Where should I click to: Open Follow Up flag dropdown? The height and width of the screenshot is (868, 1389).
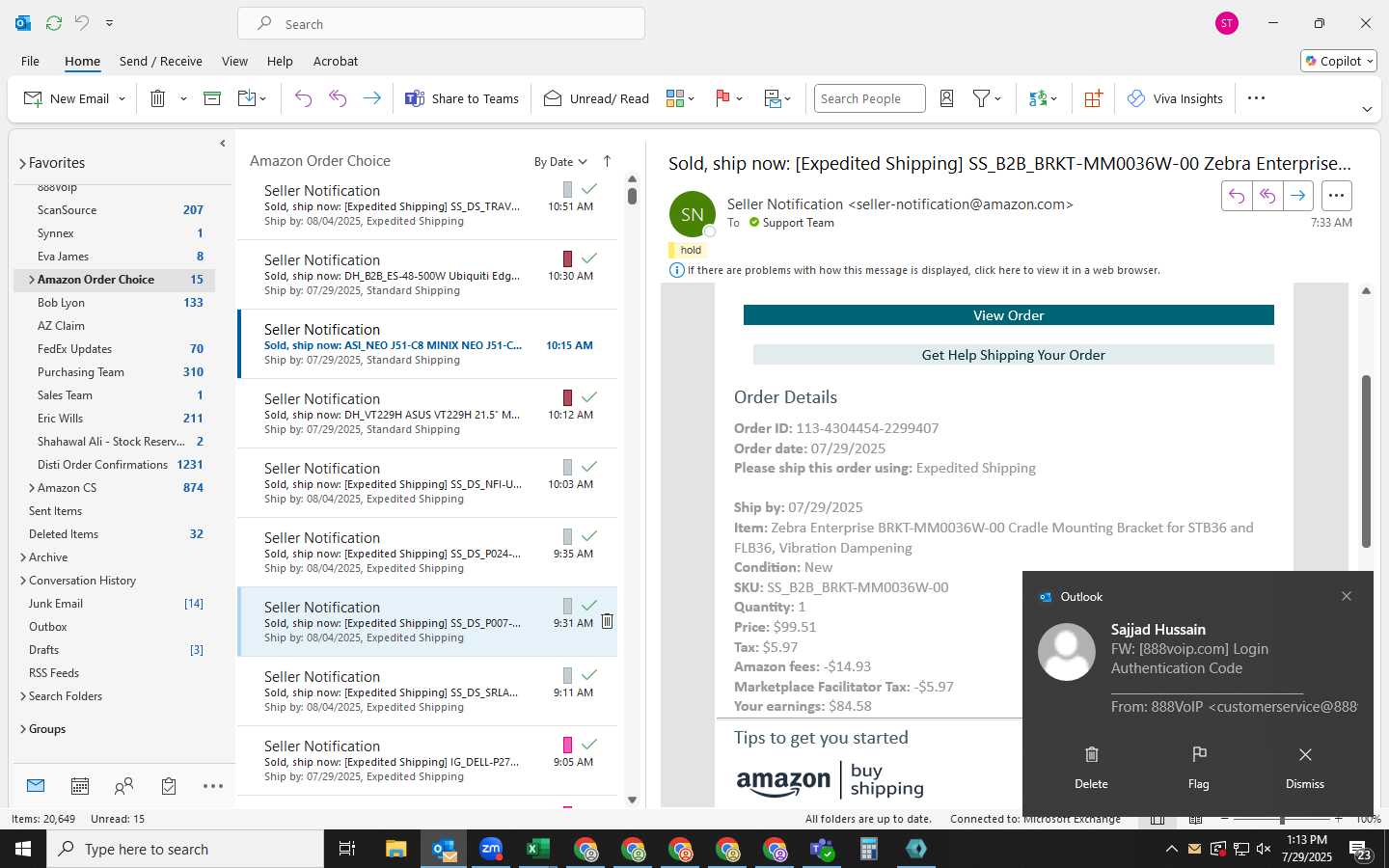(x=729, y=98)
